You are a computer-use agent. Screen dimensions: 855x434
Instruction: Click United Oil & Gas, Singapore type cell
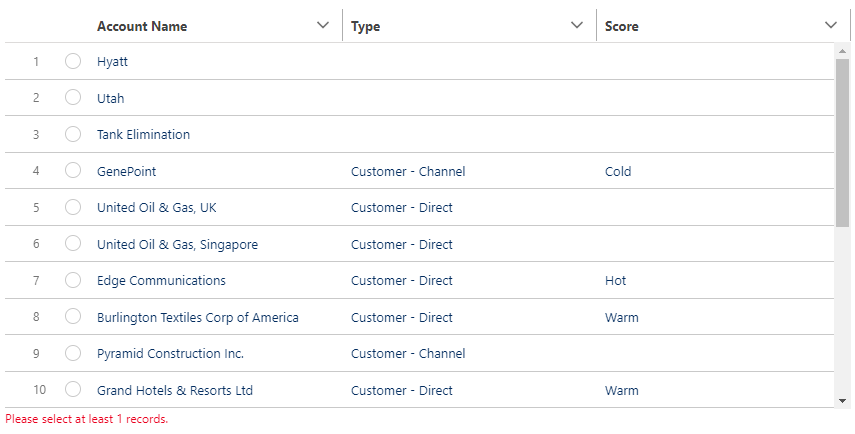click(x=402, y=244)
